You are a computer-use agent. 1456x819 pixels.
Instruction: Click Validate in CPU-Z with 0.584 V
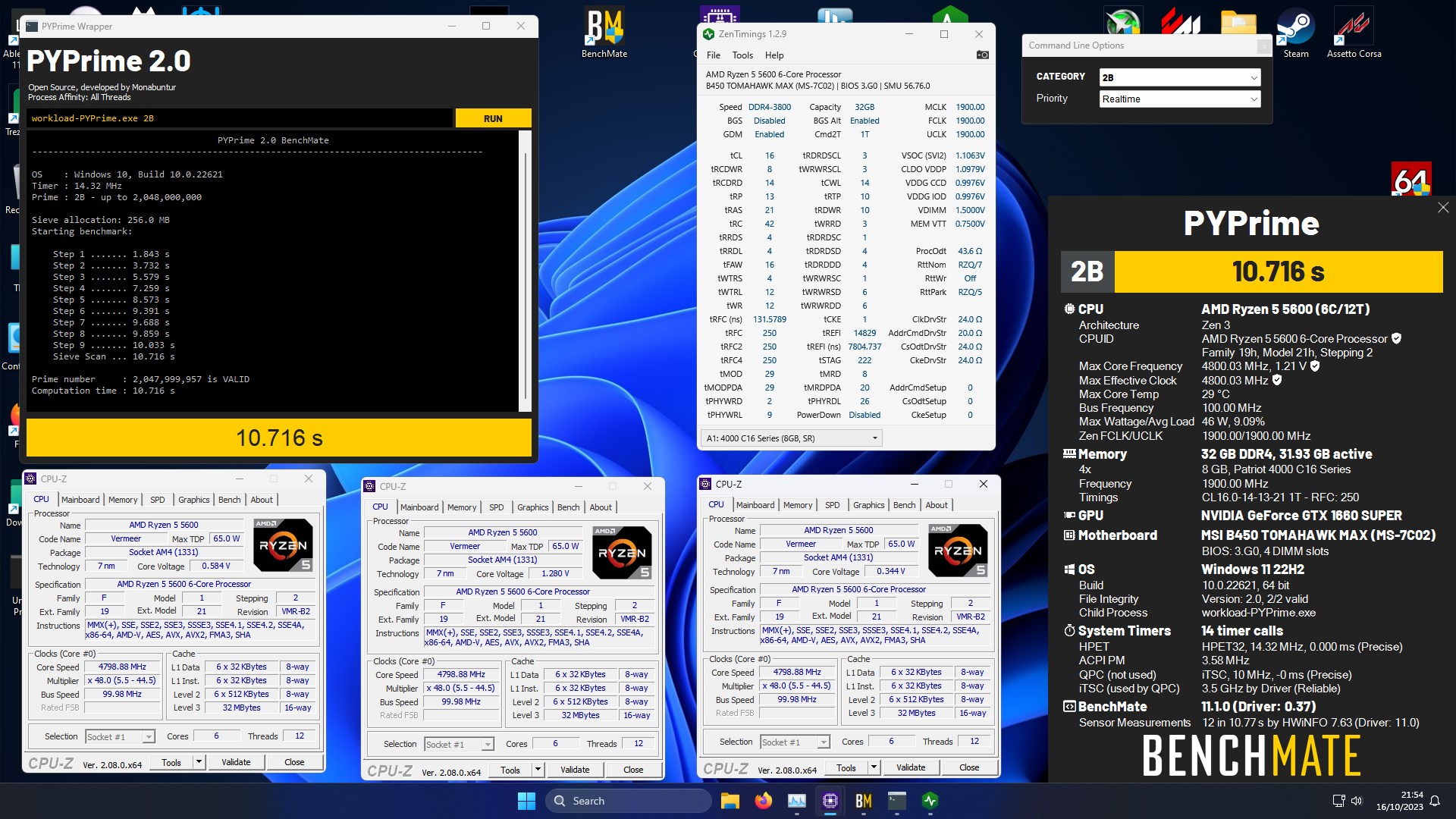236,762
